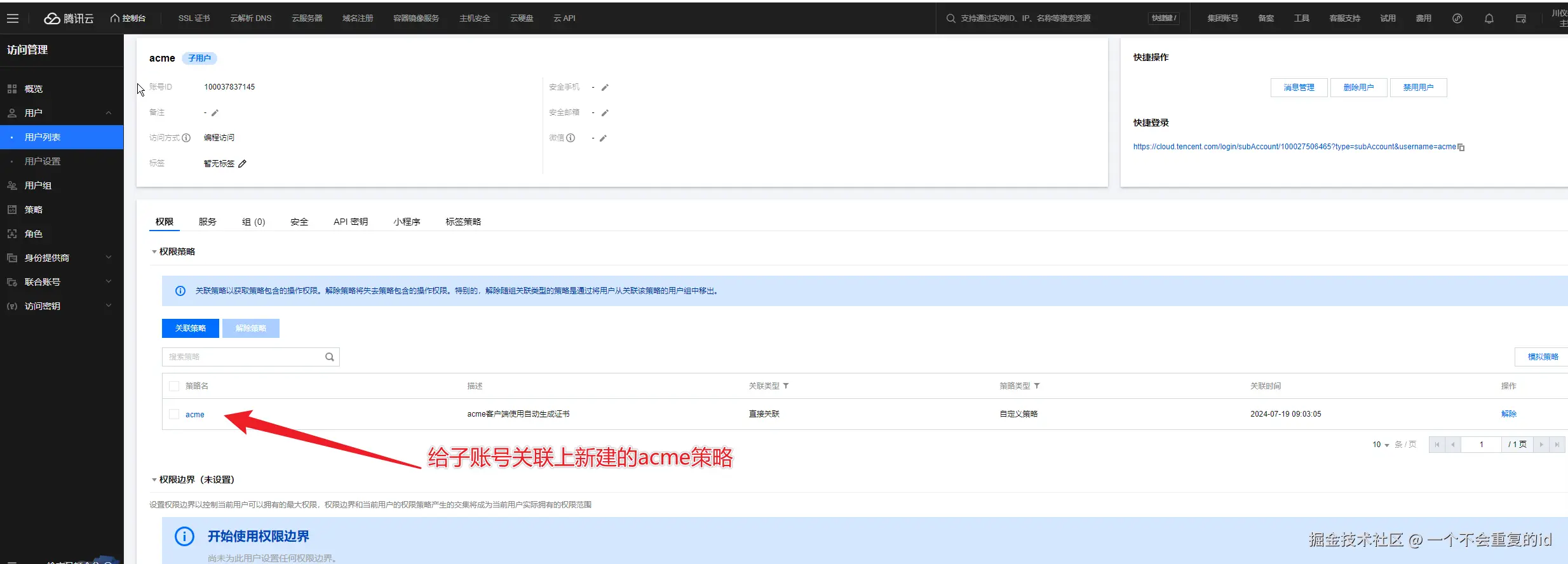Viewport: 1568px width, 564px height.
Task: Open 云服务器 in top navigation
Action: point(307,18)
